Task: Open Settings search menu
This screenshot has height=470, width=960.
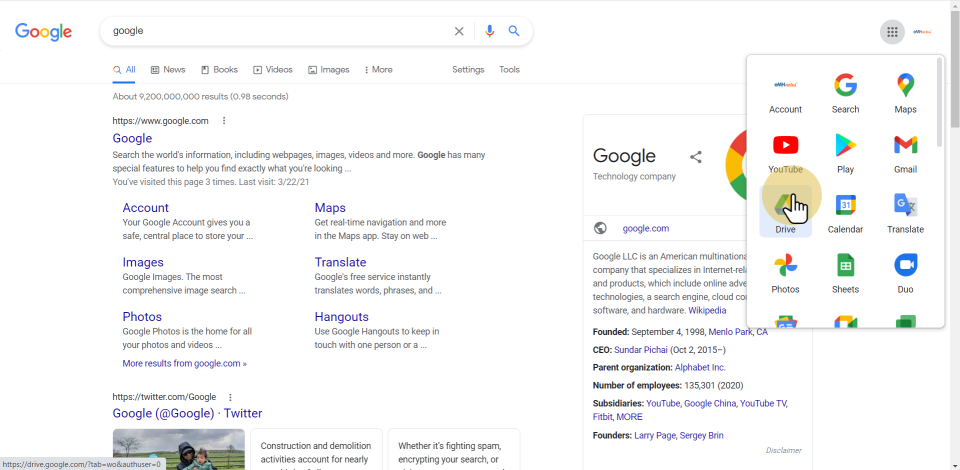Action: click(468, 70)
